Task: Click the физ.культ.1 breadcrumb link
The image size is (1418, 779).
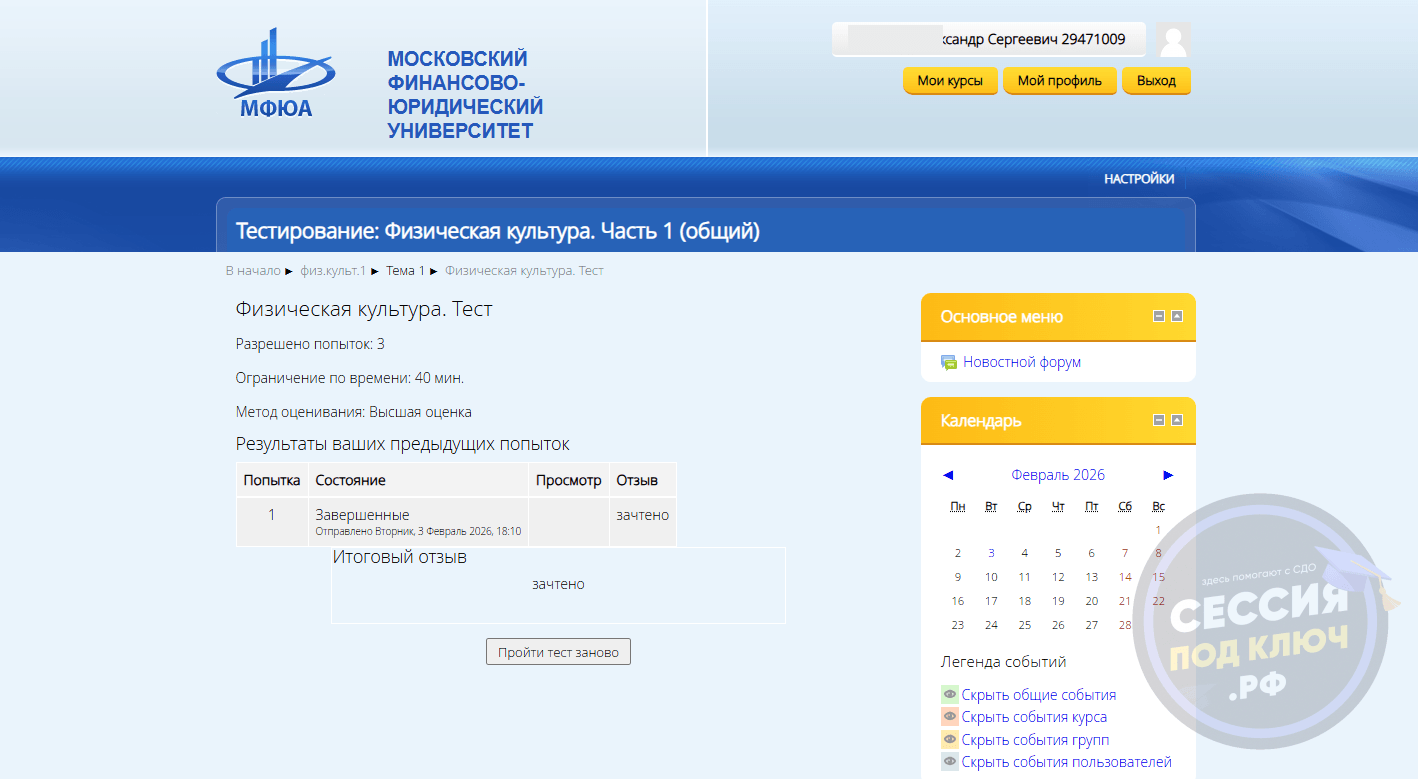Action: pyautogui.click(x=333, y=271)
